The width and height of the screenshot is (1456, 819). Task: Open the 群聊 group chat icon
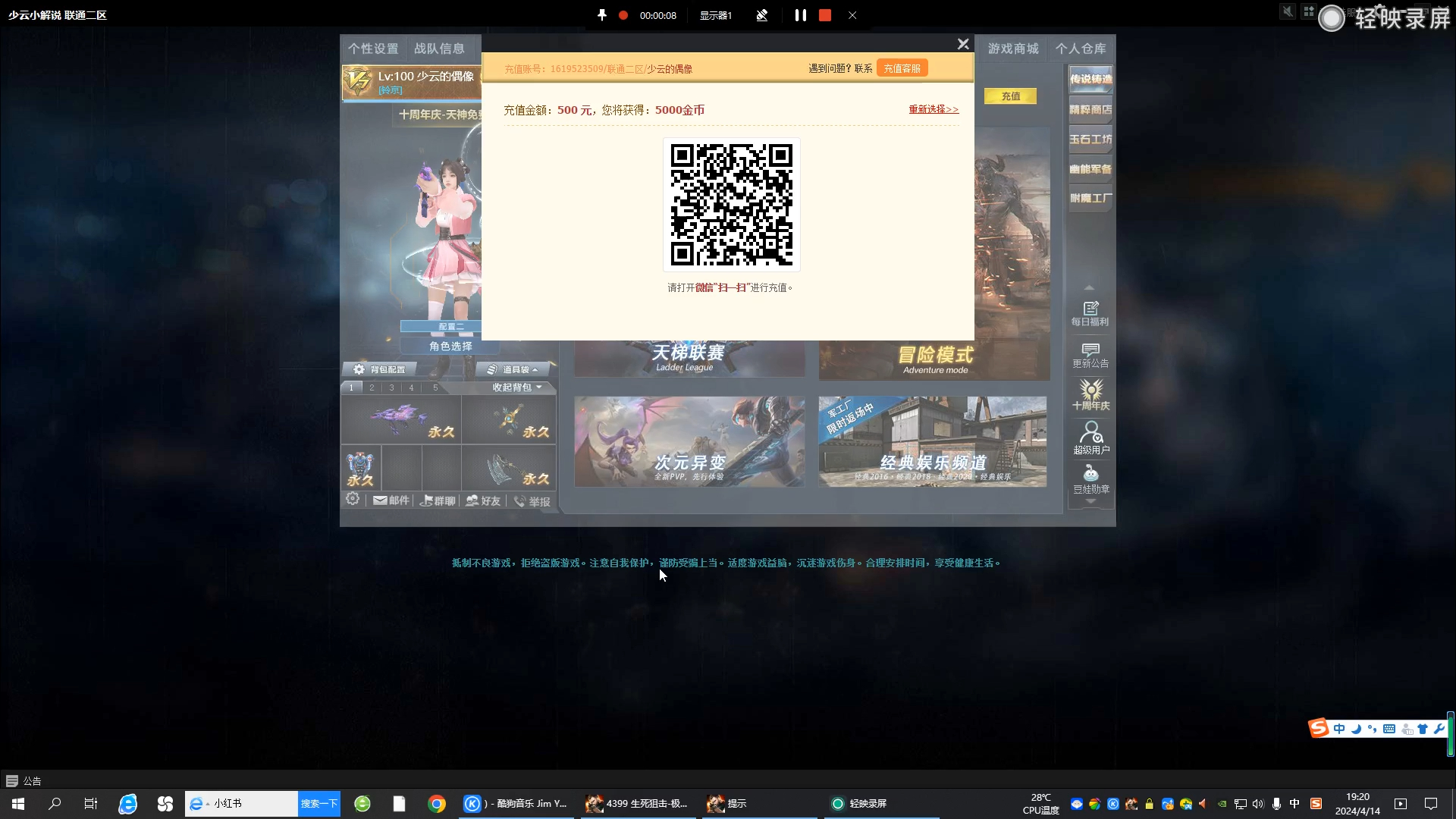point(438,500)
